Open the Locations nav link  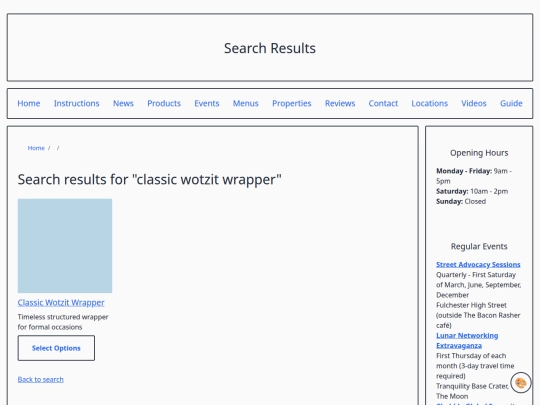pos(429,103)
